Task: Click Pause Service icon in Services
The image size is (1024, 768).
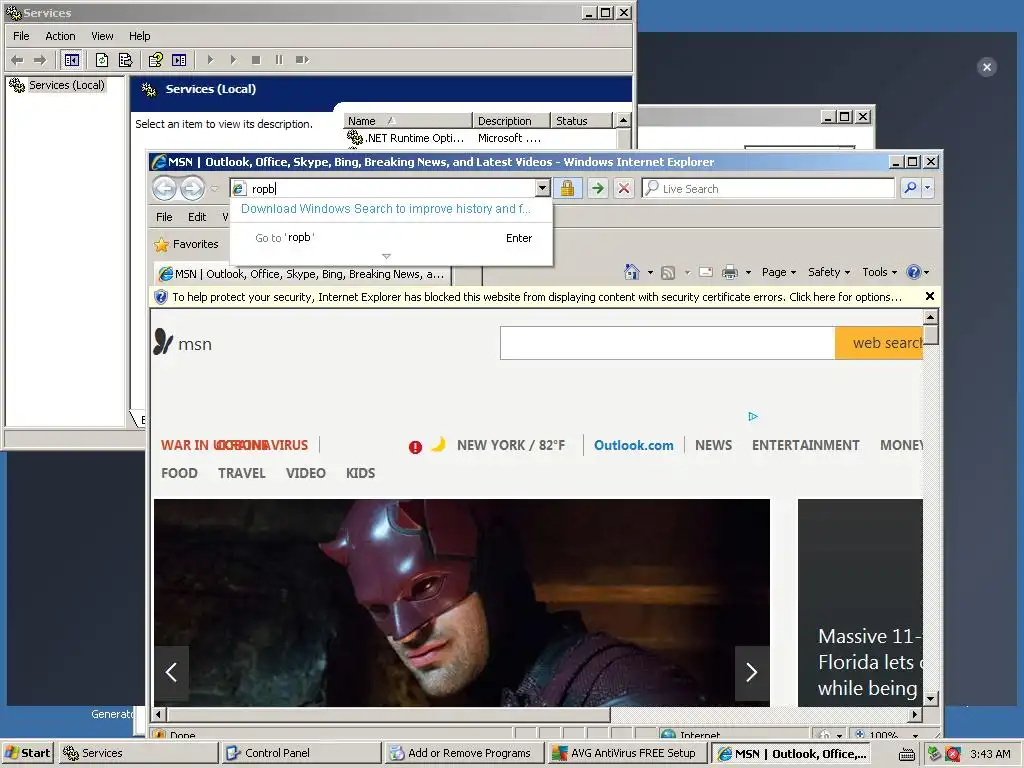Action: (x=279, y=60)
